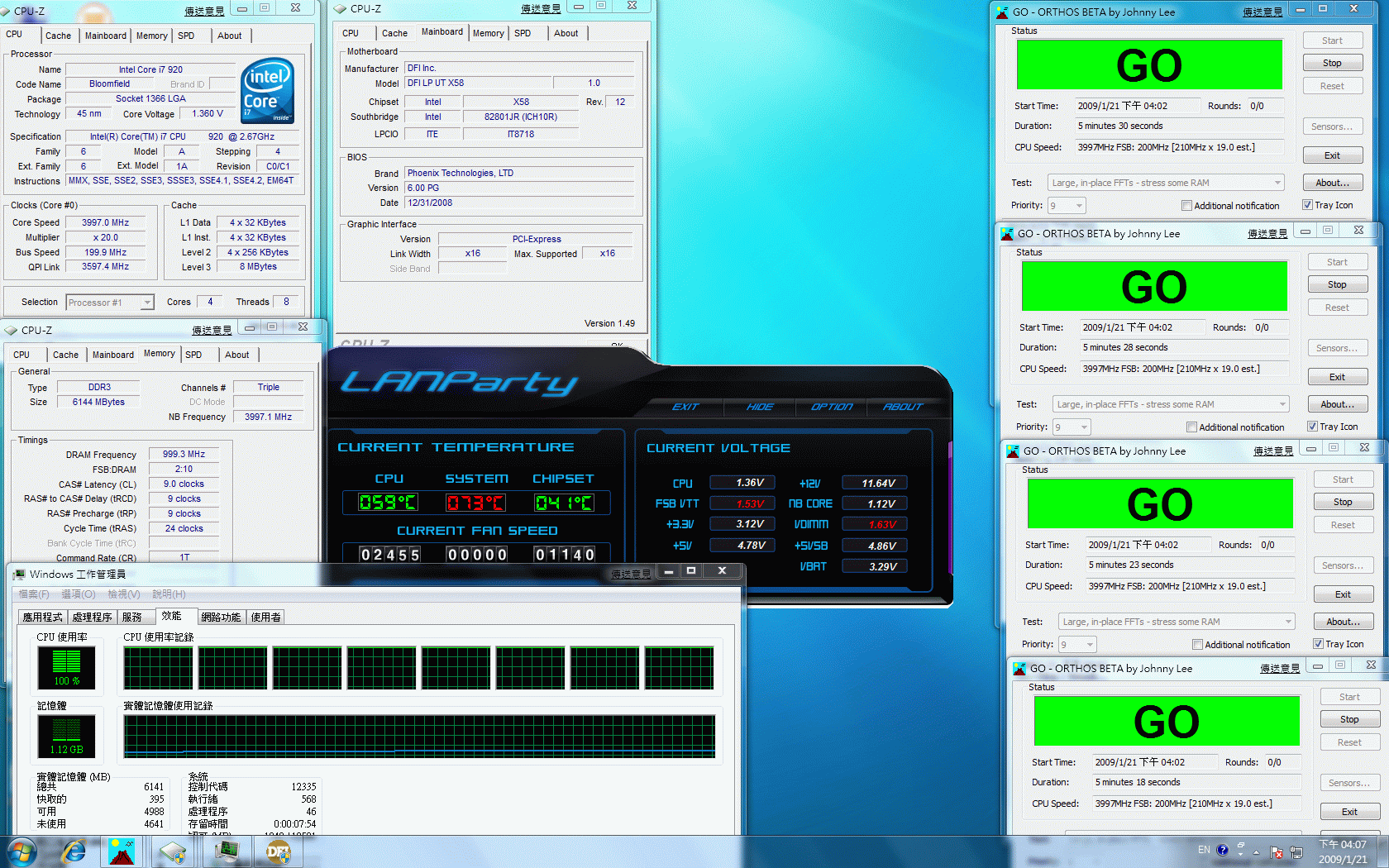Click the title icon of the CPU-Z Memory window
Screen dimensions: 1389x868
(x=11, y=330)
